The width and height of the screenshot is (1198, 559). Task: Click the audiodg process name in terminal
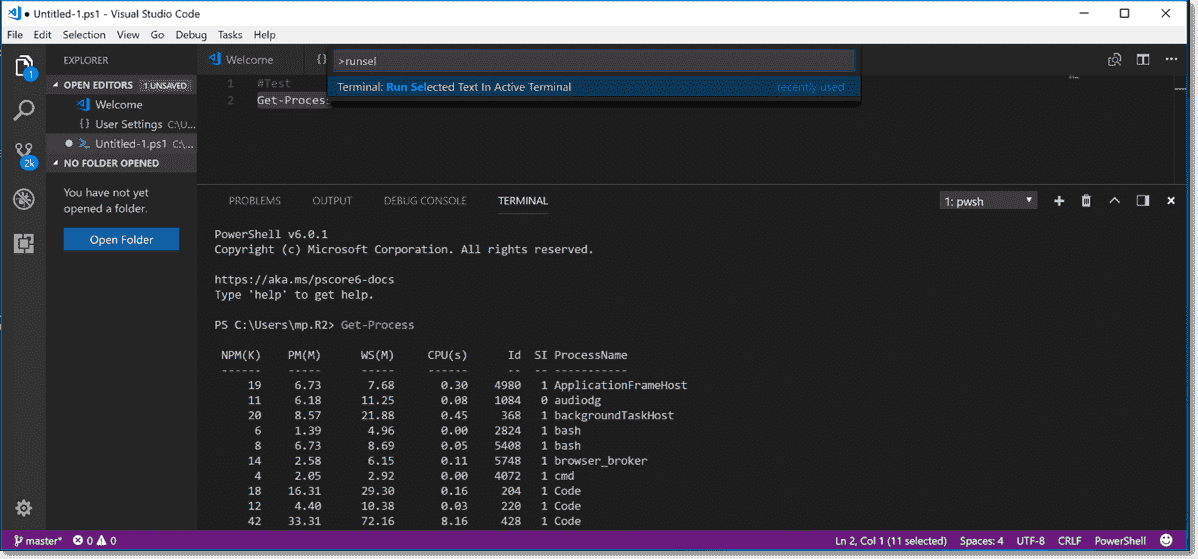pos(580,401)
